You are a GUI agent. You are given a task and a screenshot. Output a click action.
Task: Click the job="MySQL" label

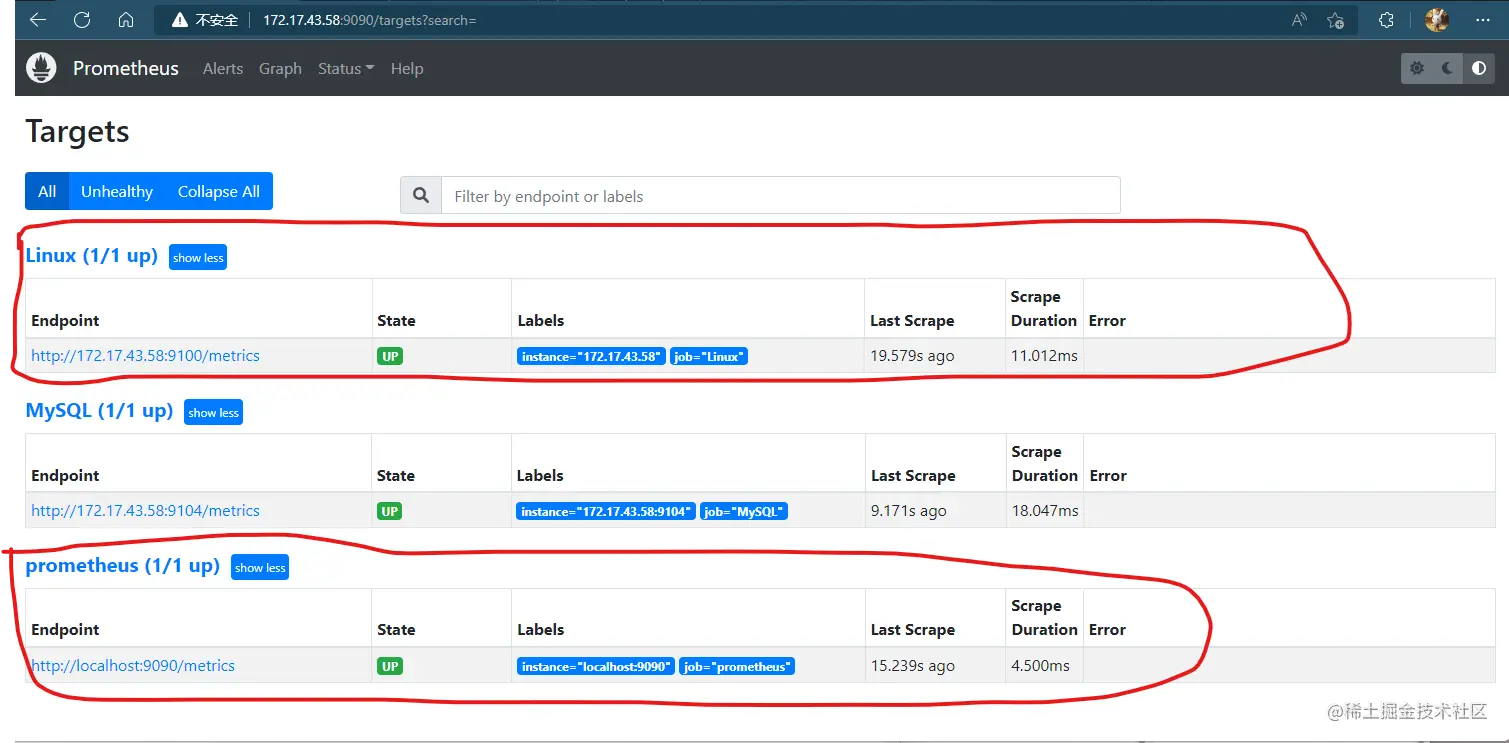[x=744, y=511]
